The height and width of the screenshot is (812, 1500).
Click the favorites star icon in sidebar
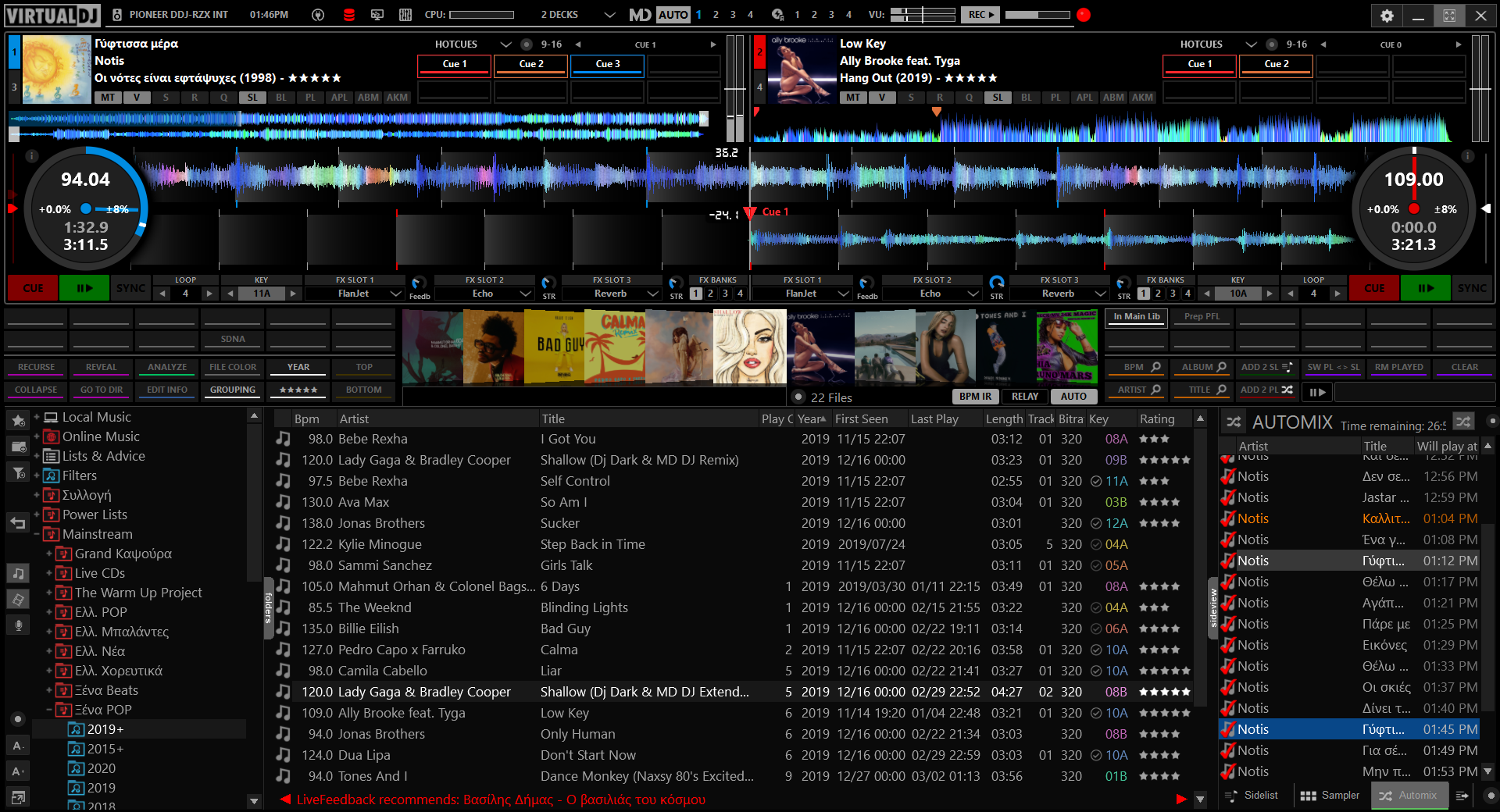tap(18, 420)
